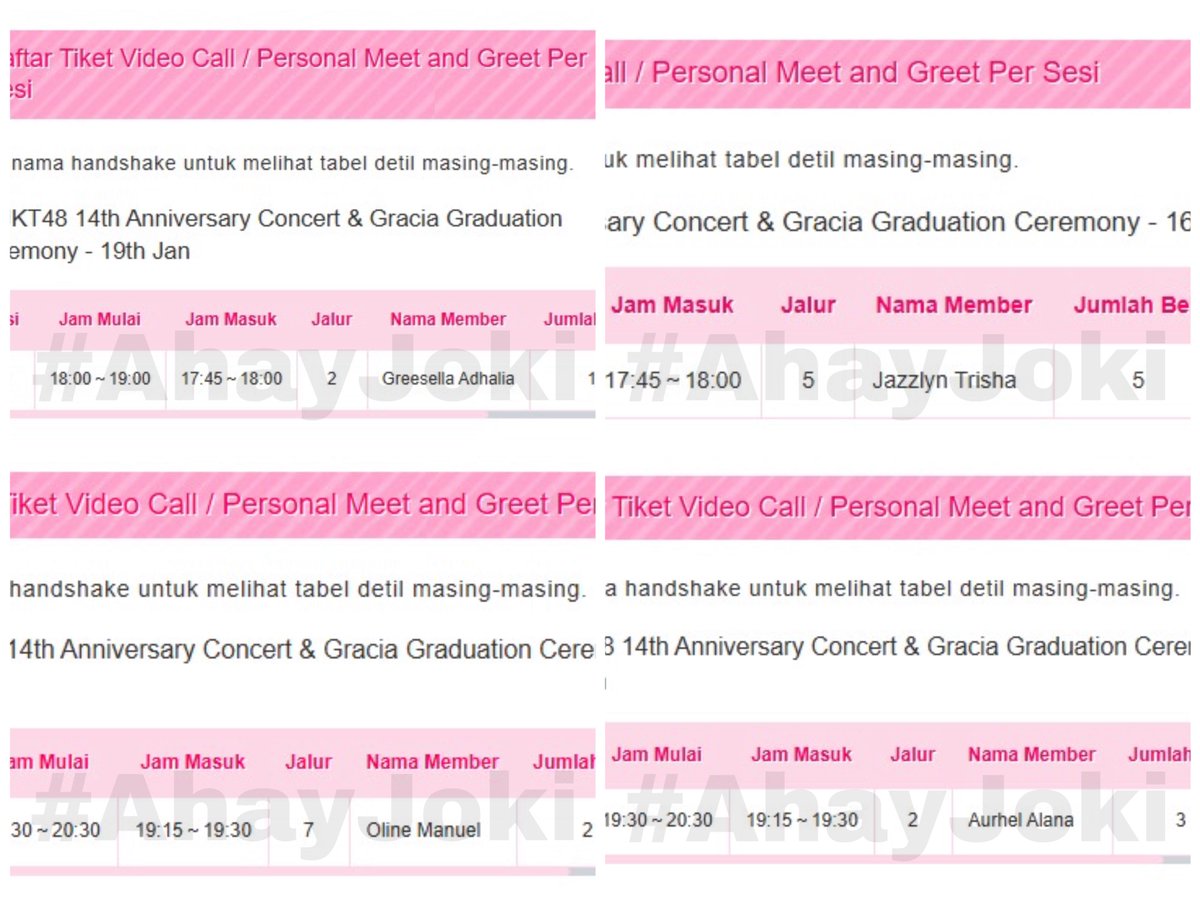The width and height of the screenshot is (1200, 900).
Task: Click Jam Masuk header in Aurhel Alana's table
Action: [802, 755]
